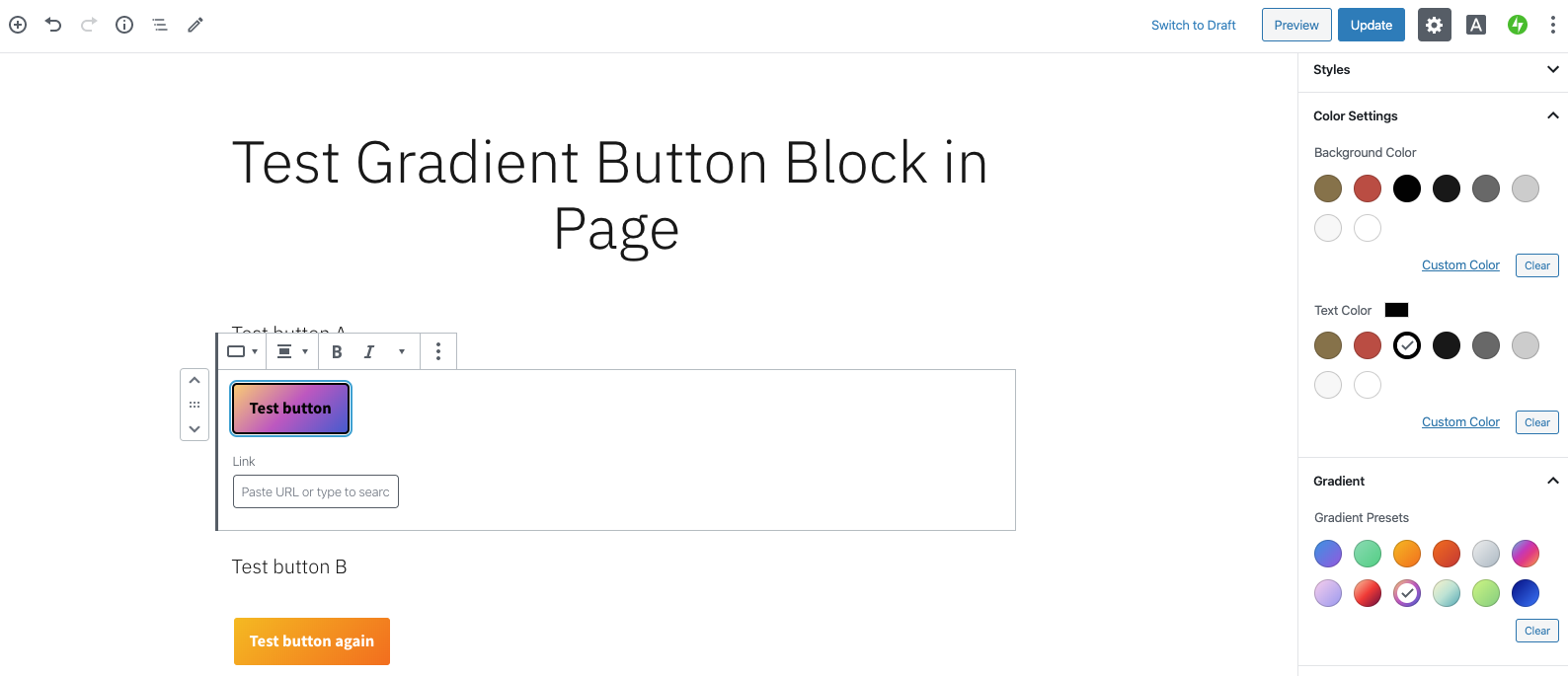
Task: Deselect the checked text color swatch
Action: point(1406,345)
